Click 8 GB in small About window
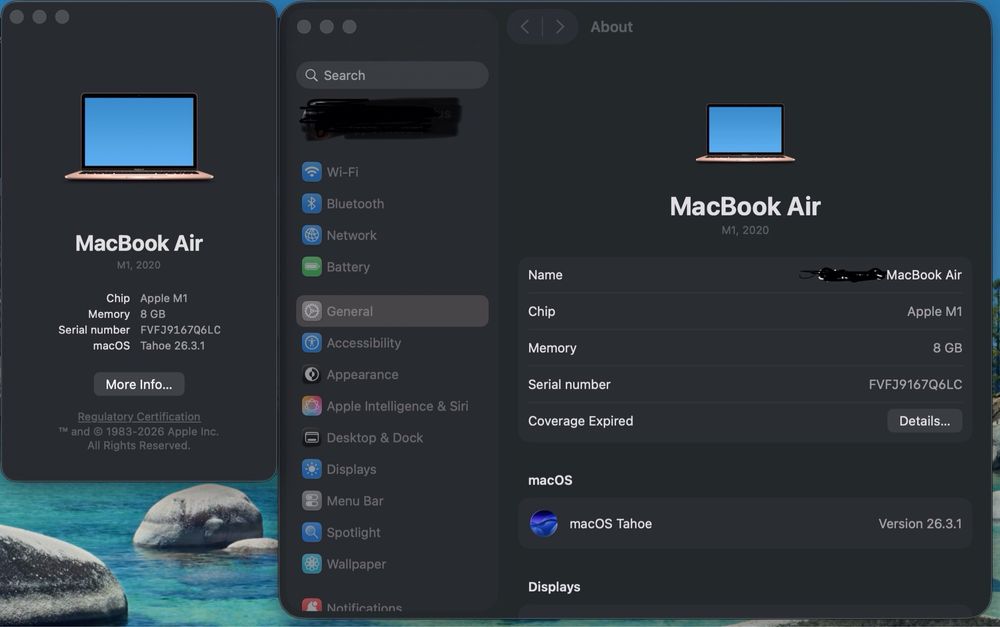This screenshot has height=627, width=1000. (x=152, y=314)
